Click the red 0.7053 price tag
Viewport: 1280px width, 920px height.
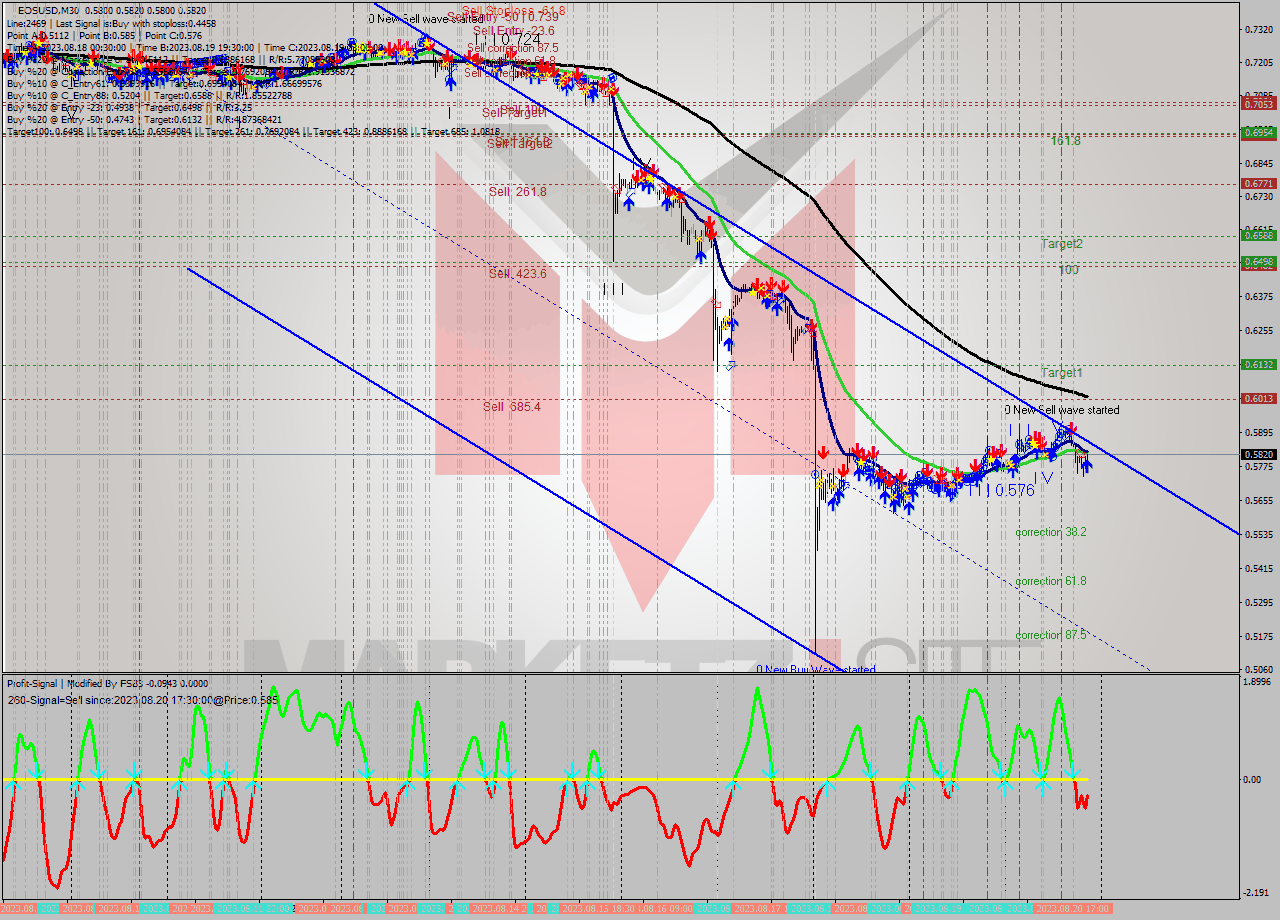(1257, 104)
